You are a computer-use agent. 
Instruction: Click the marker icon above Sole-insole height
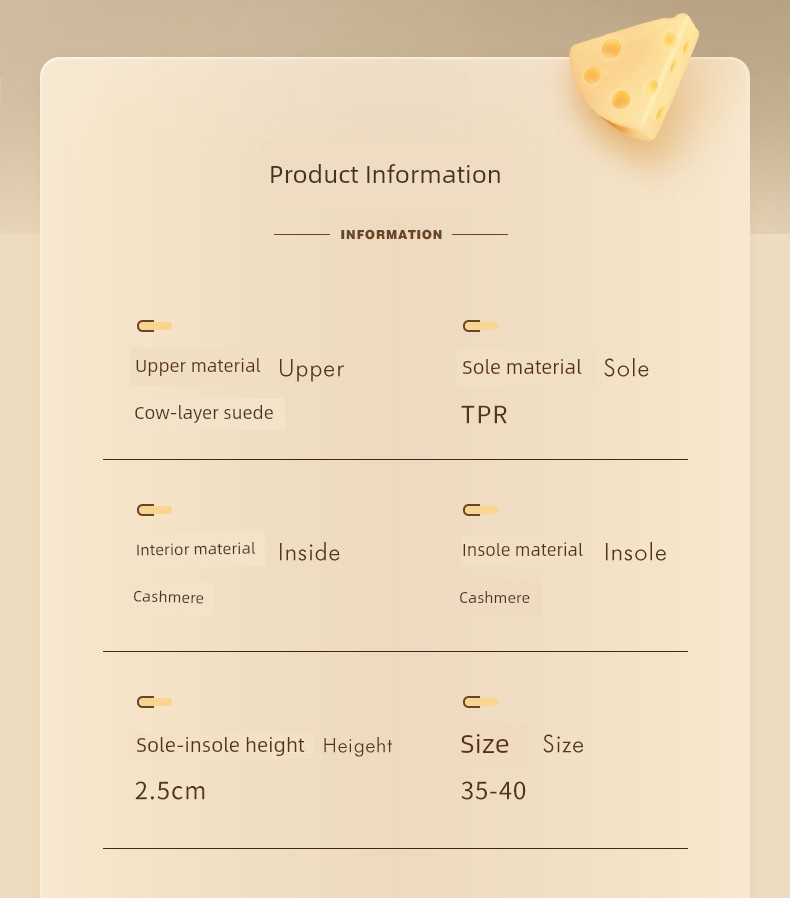[154, 702]
